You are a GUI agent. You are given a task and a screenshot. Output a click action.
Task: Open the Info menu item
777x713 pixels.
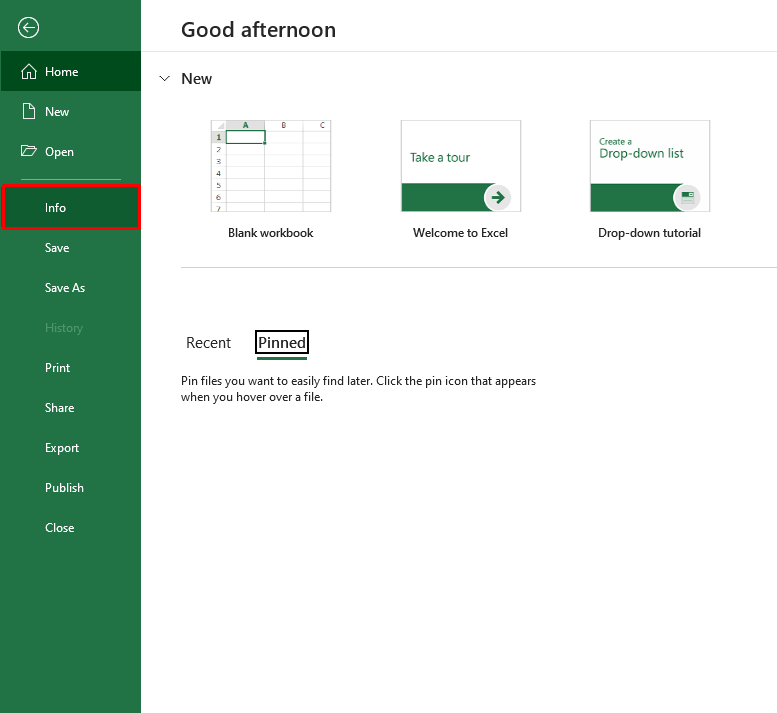(x=71, y=207)
